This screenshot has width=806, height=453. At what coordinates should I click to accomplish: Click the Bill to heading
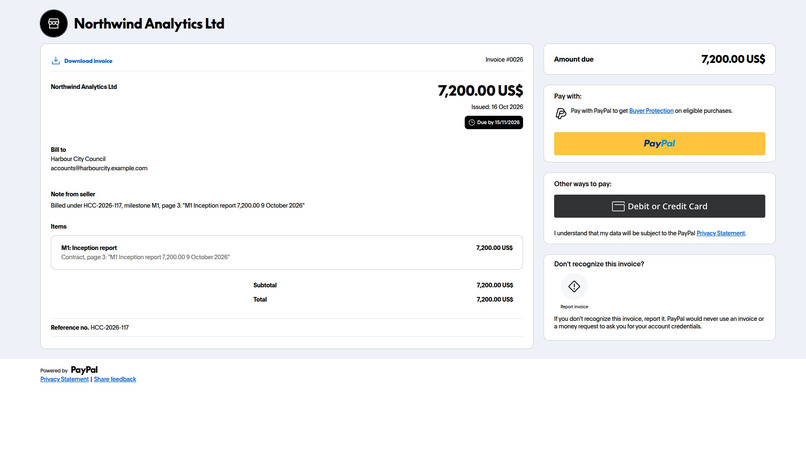pyautogui.click(x=58, y=150)
